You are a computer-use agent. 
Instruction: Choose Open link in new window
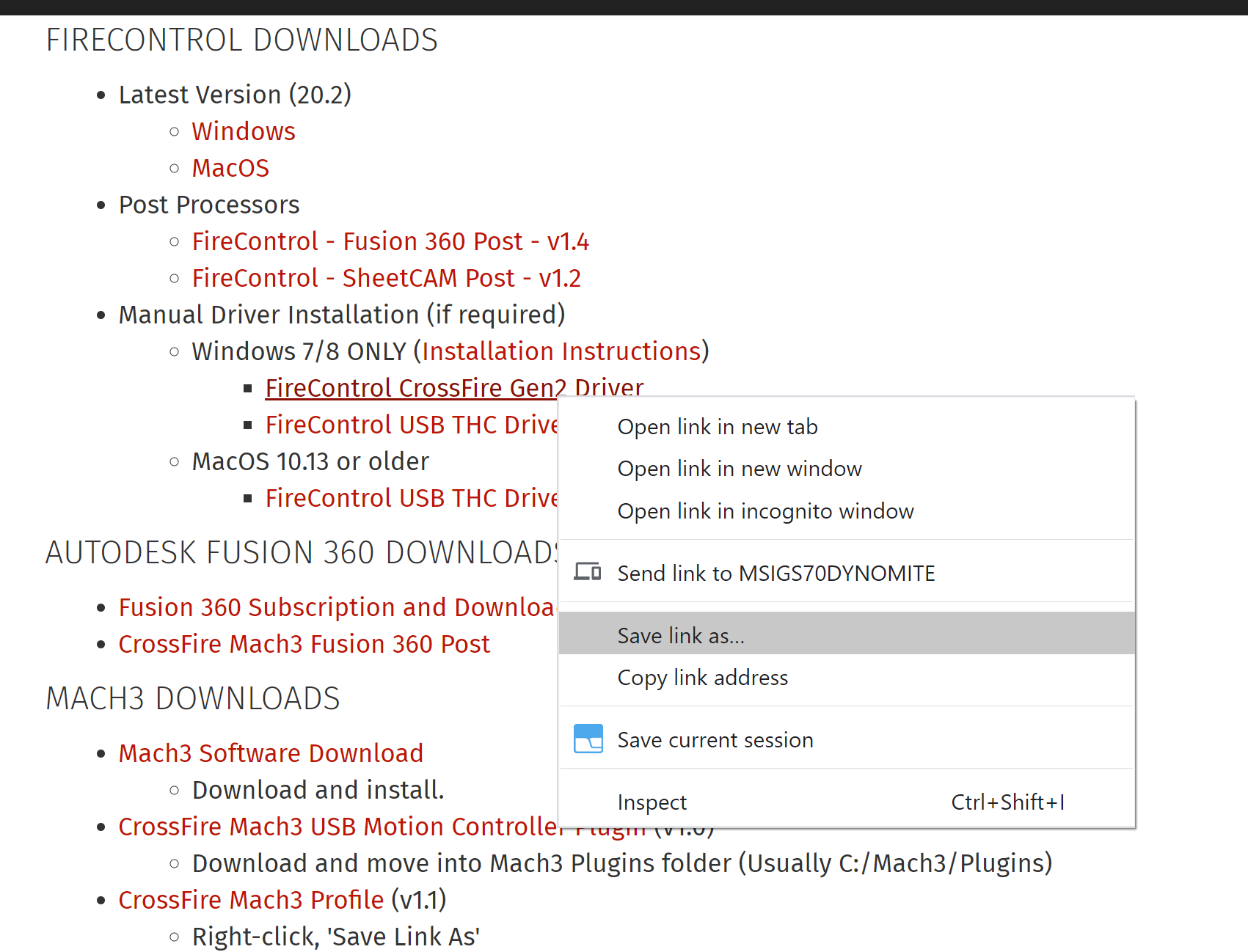point(847,468)
